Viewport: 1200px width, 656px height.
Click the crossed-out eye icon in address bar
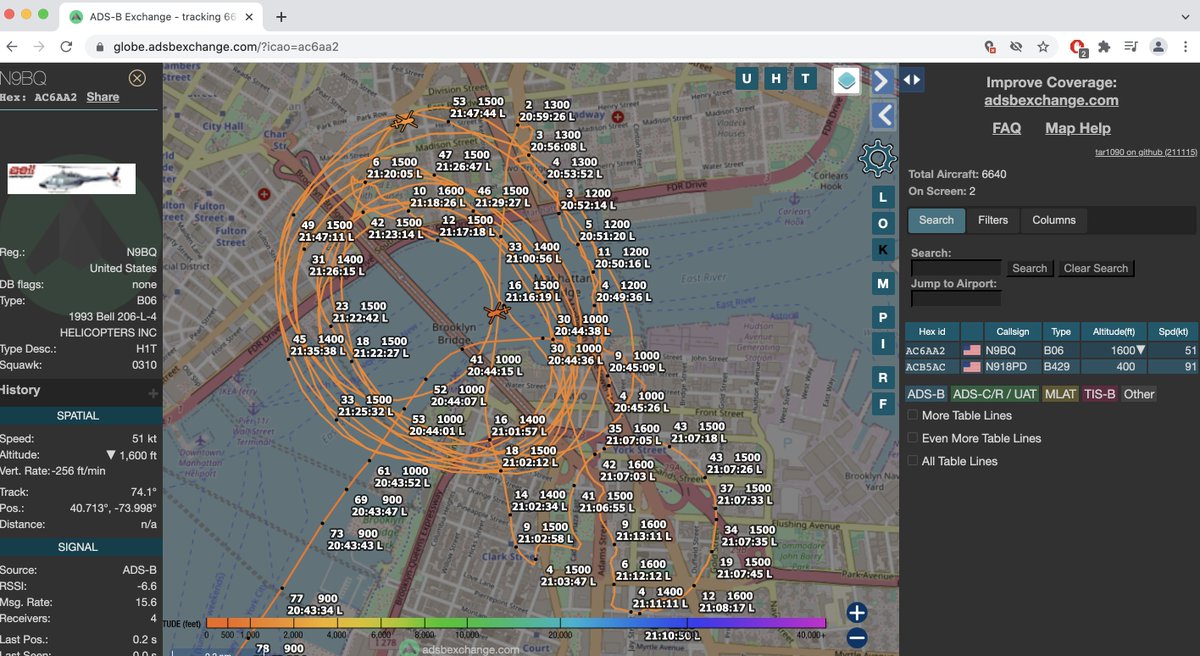pos(1016,46)
